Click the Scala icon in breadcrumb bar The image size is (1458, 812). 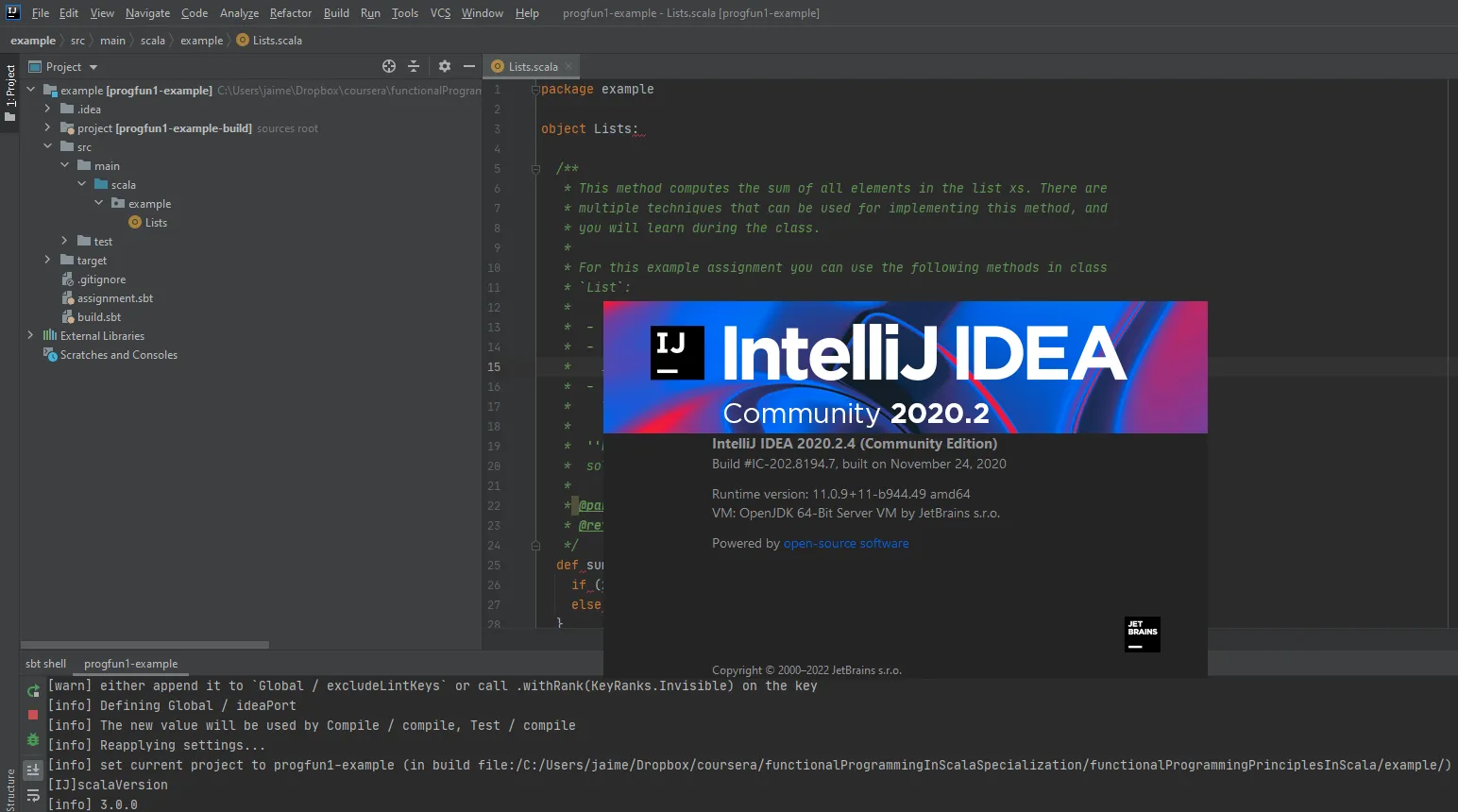pos(243,41)
